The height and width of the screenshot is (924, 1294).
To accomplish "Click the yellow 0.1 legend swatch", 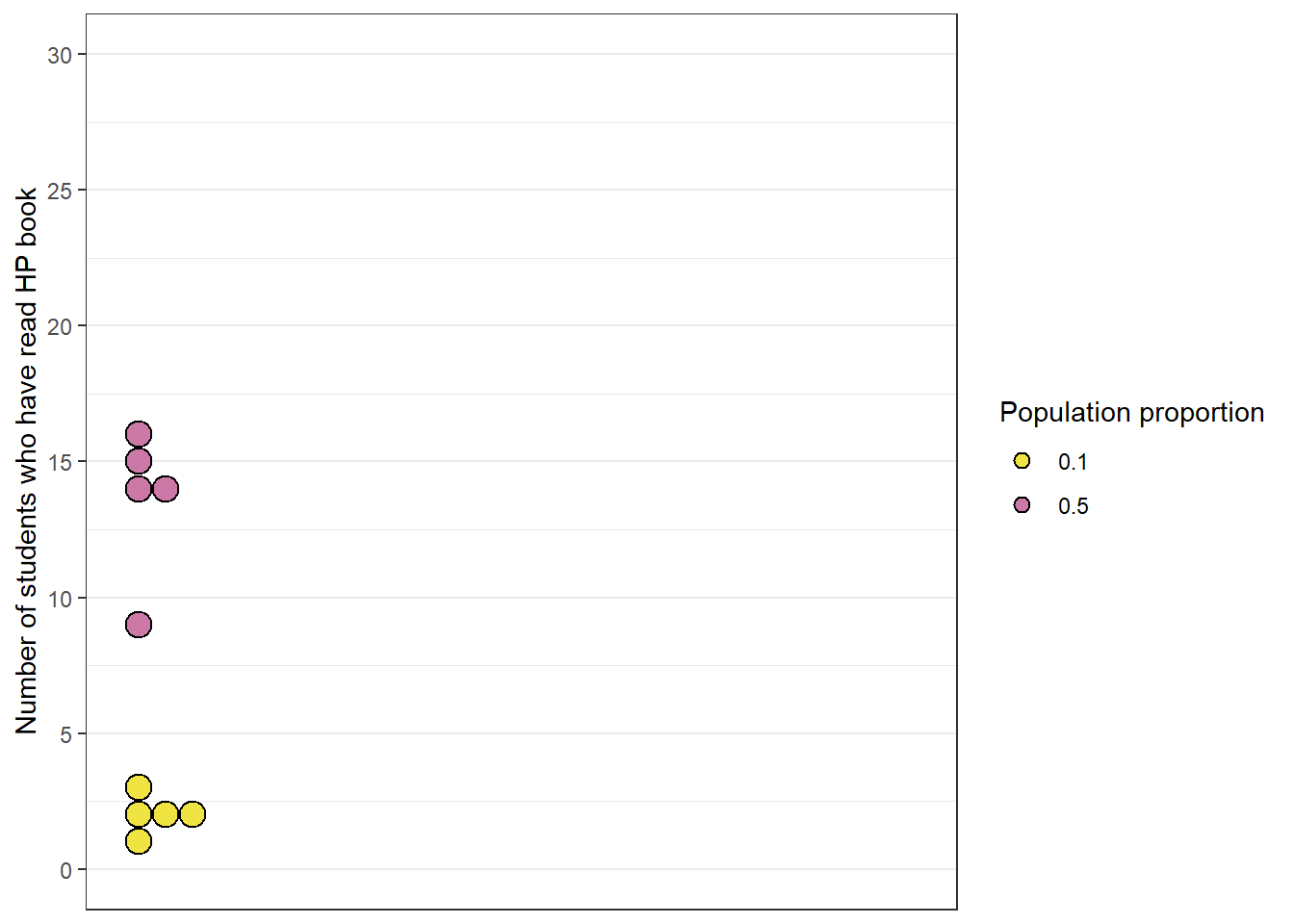I will [1022, 461].
